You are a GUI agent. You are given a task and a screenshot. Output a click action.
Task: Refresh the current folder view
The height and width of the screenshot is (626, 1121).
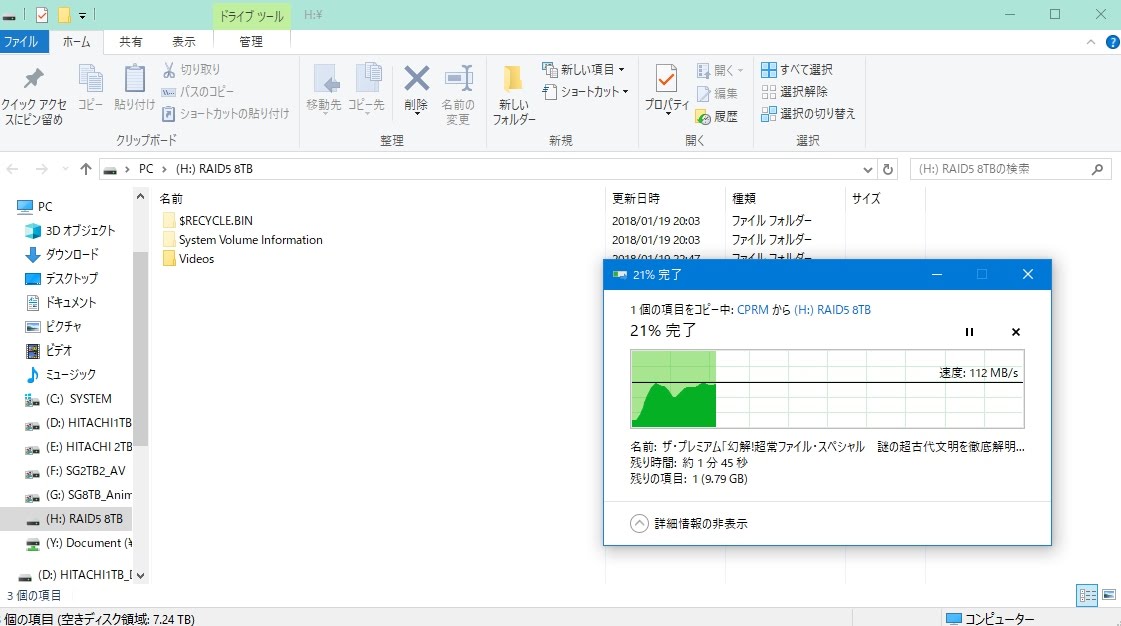888,169
